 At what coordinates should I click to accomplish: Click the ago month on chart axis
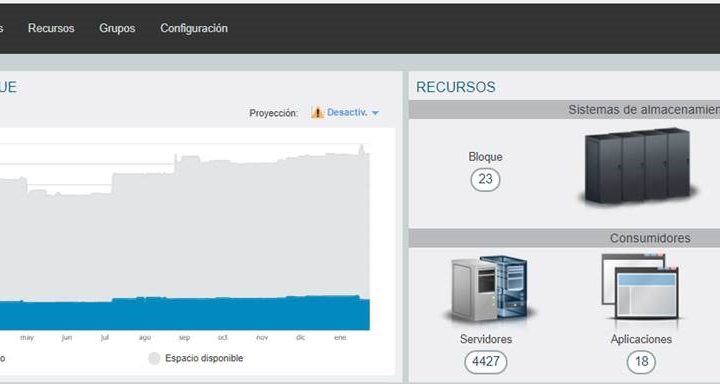[145, 338]
